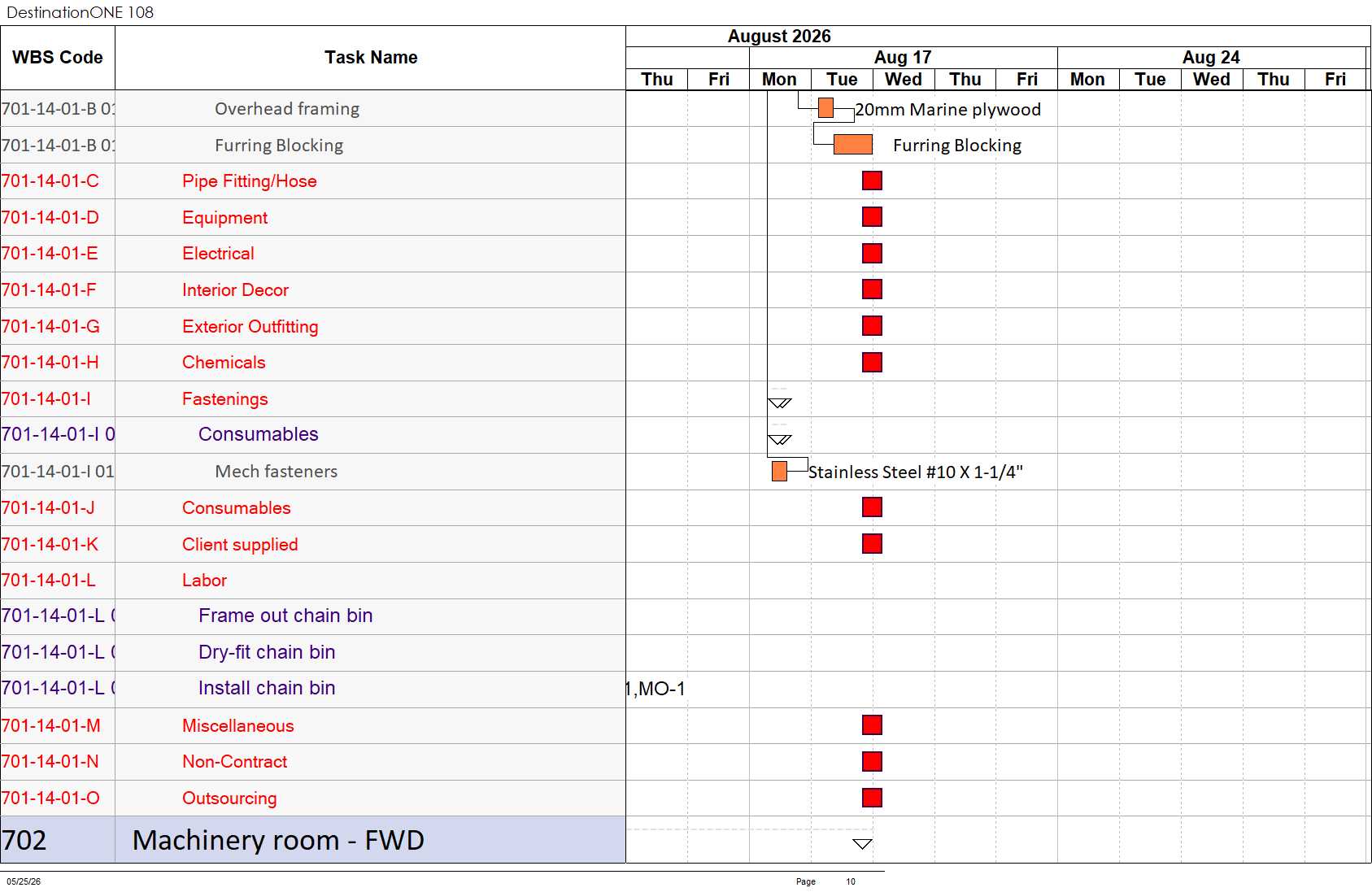
Task: Click the WBS Code column header
Action: point(58,58)
